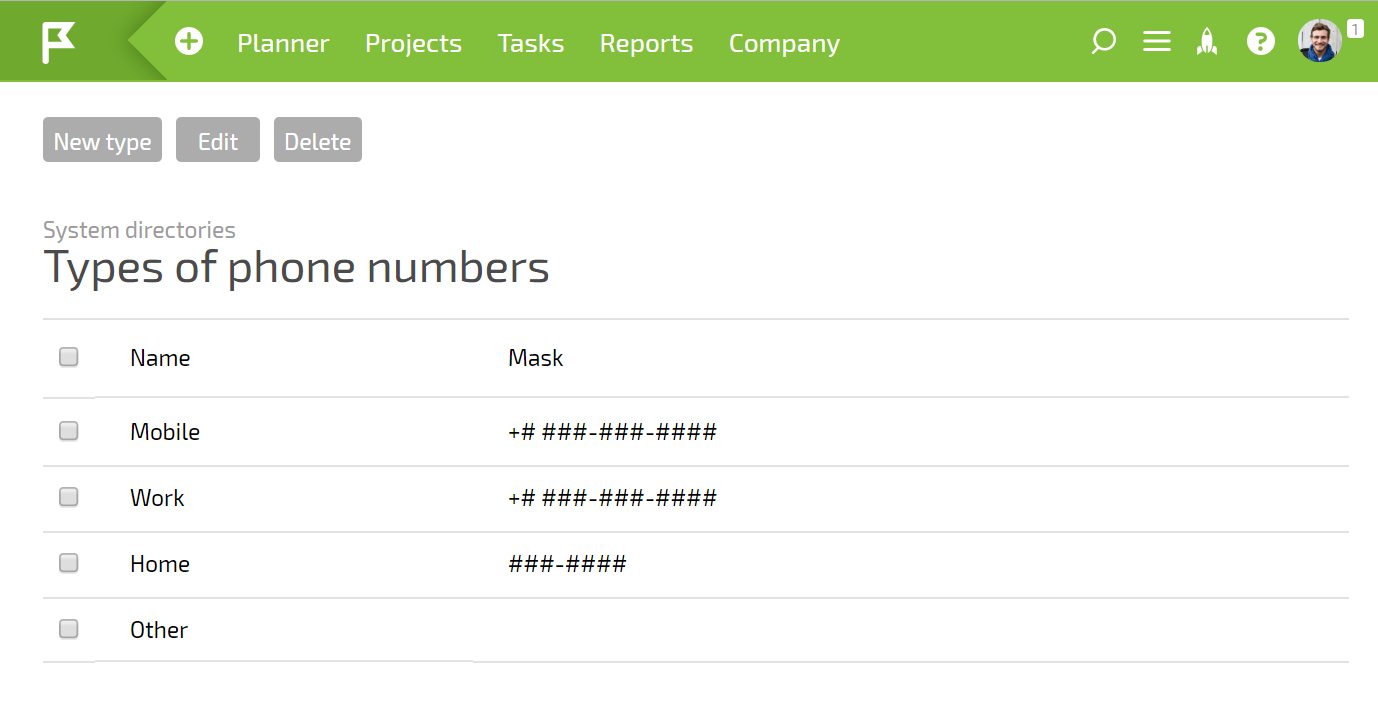
Task: Click the Home mask ###-####
Action: pyautogui.click(x=567, y=564)
